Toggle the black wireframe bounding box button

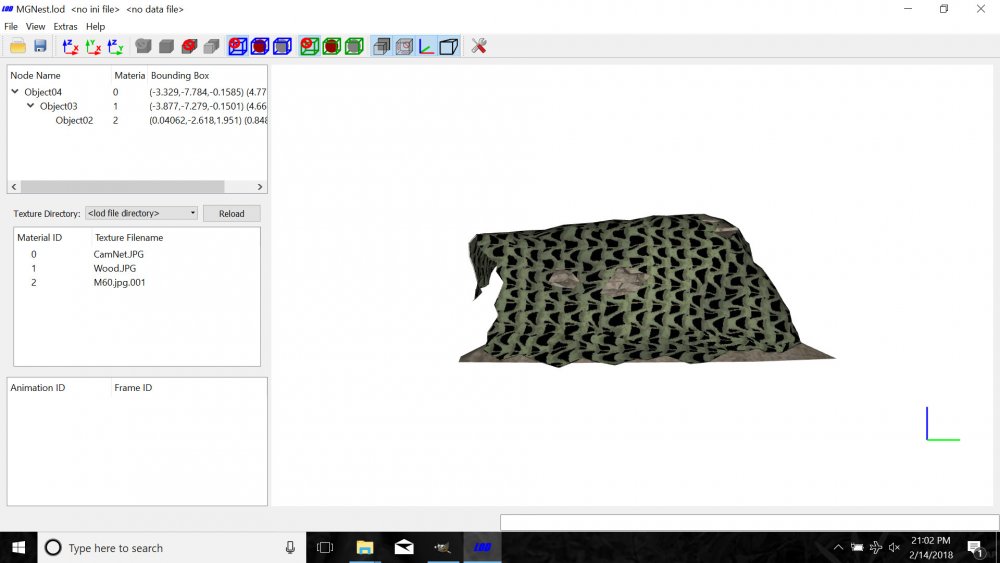coord(449,46)
